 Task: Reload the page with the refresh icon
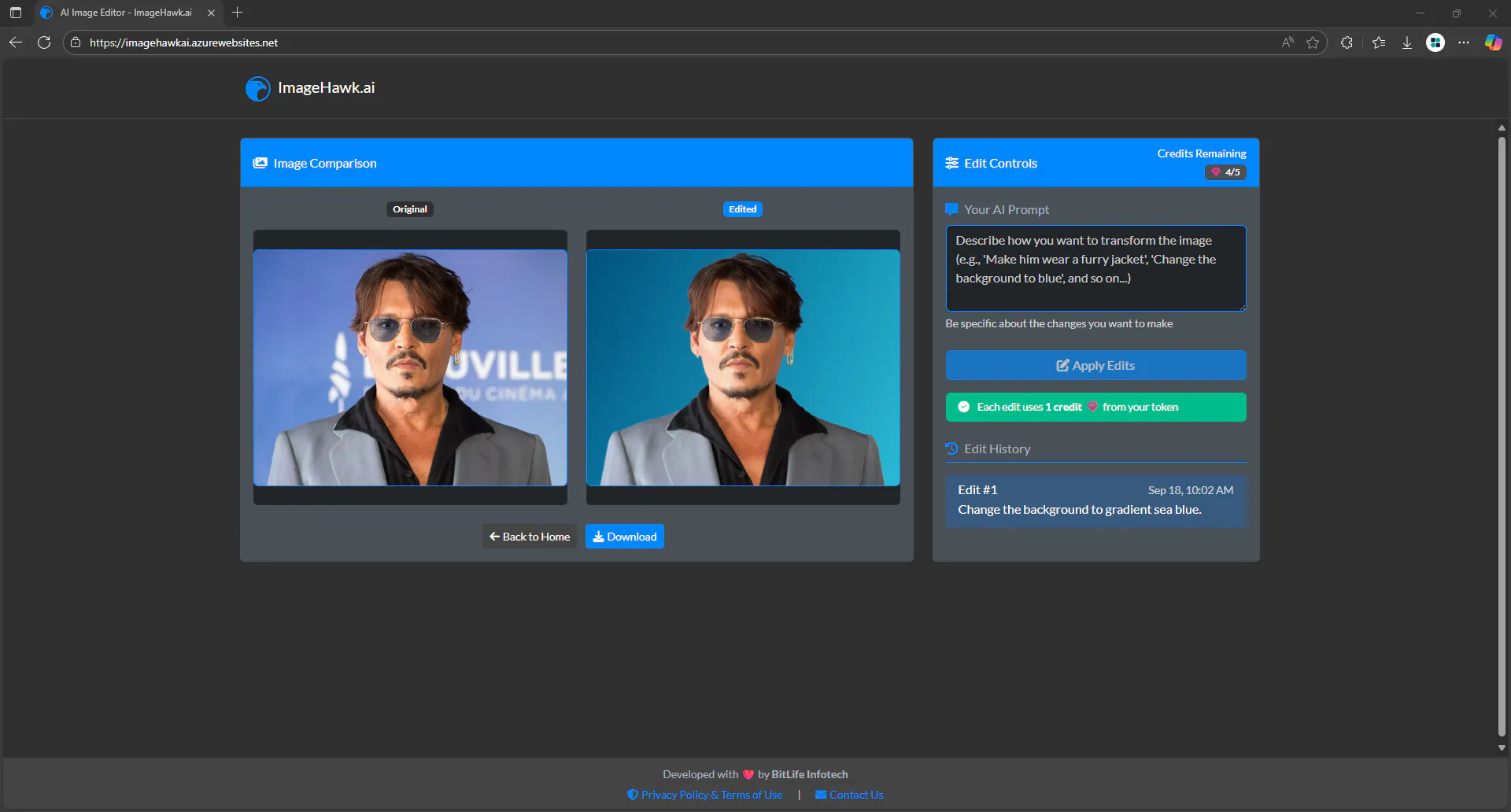click(x=44, y=42)
